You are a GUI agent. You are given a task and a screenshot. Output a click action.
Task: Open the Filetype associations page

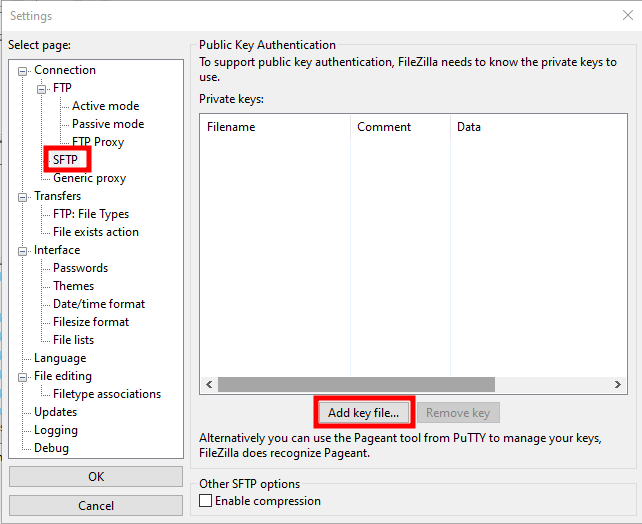[x=107, y=394]
